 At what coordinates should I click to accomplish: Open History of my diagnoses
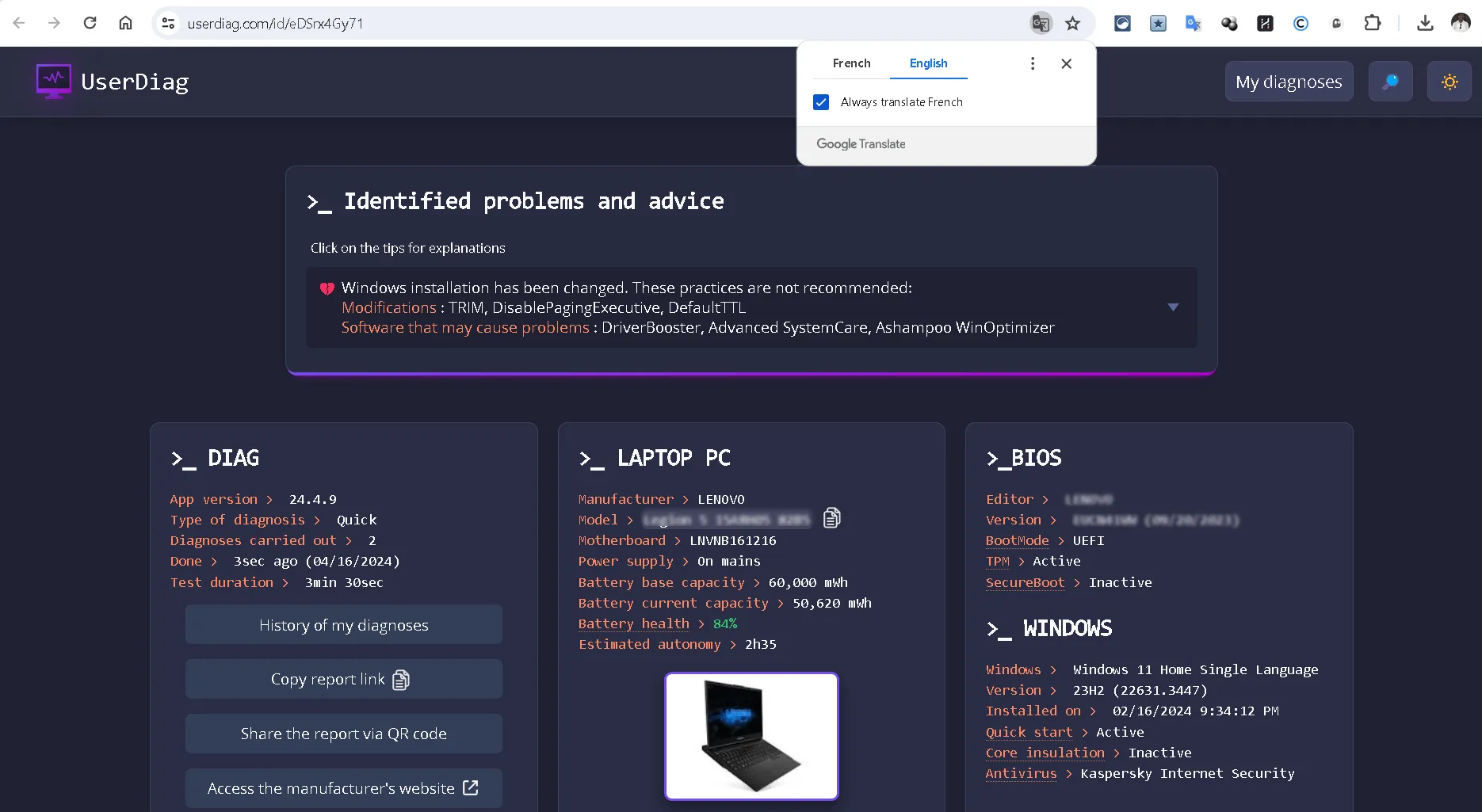tap(343, 625)
